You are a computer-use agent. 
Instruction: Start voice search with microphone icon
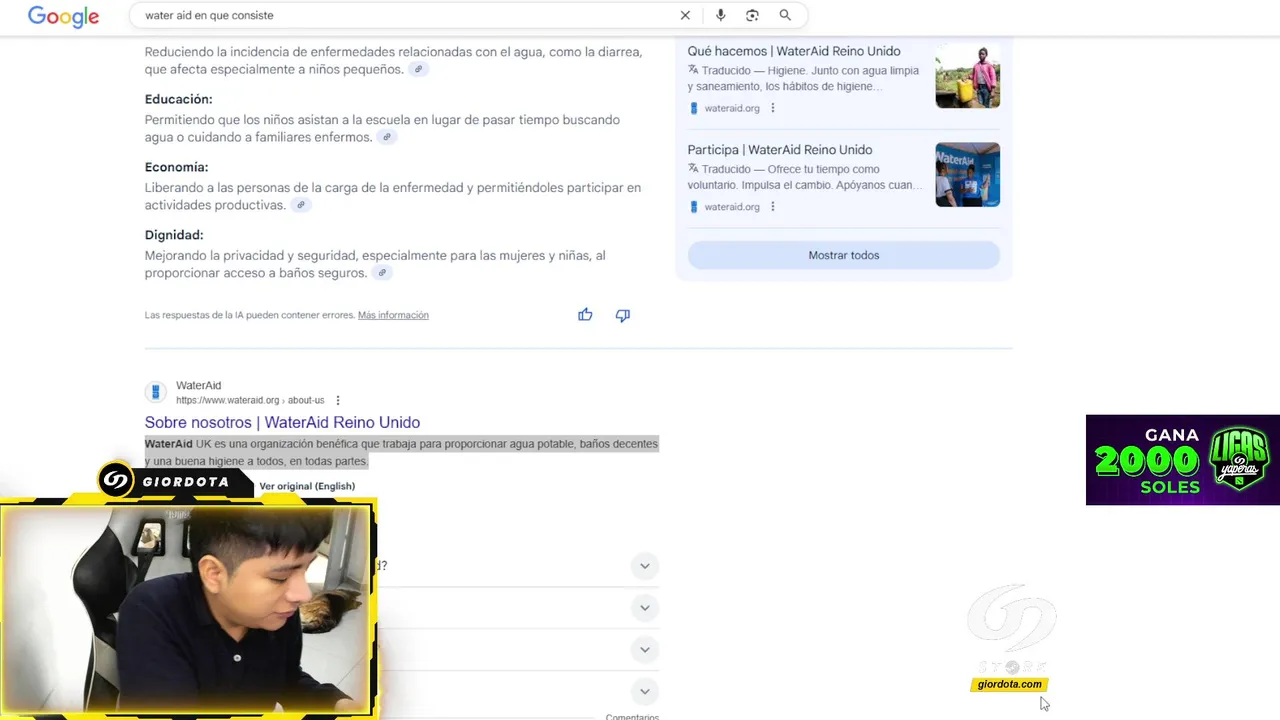pos(720,15)
